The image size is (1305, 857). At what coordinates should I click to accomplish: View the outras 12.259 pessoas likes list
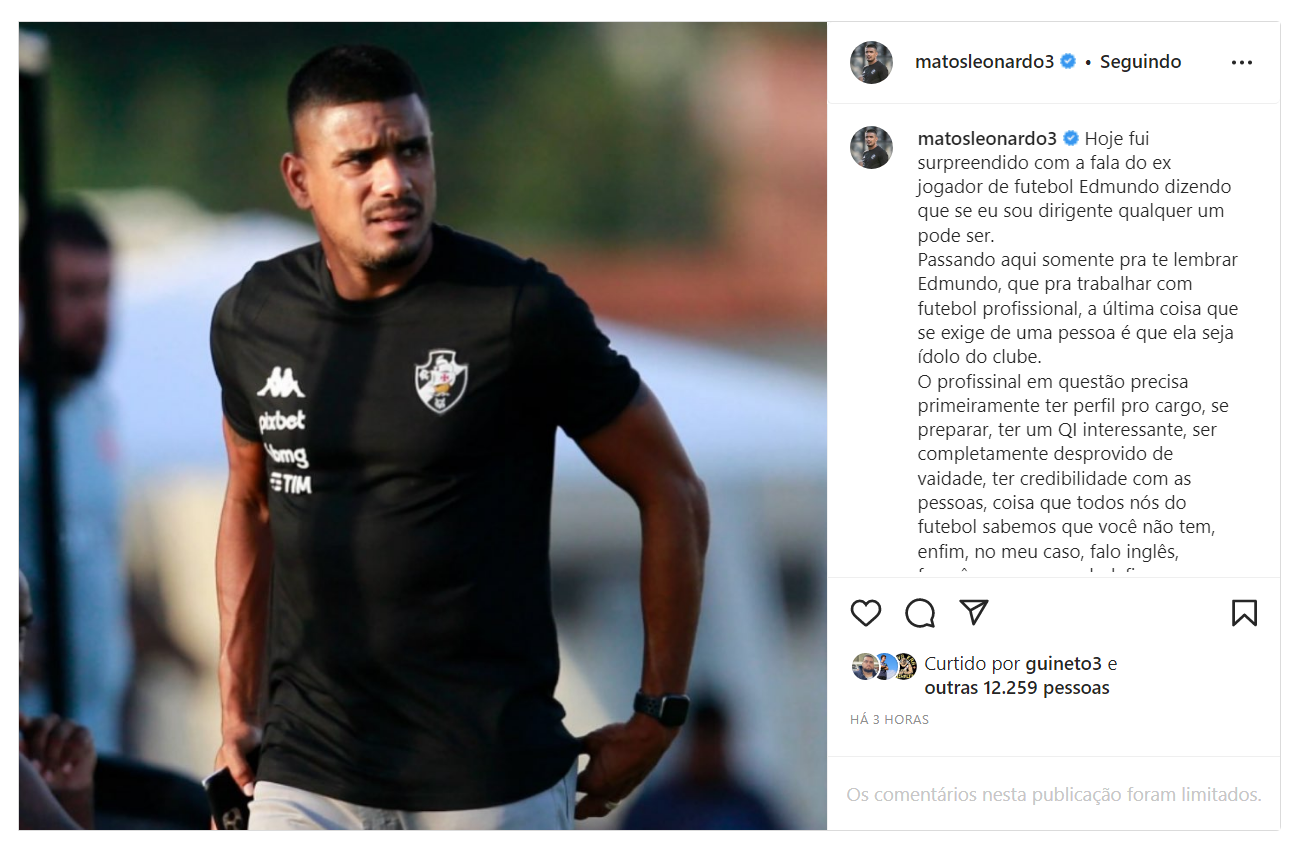pyautogui.click(x=1017, y=688)
